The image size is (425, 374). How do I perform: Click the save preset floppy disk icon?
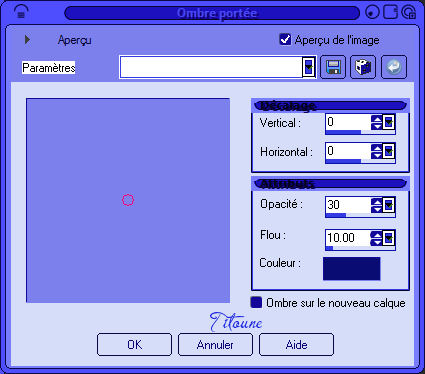tap(333, 67)
